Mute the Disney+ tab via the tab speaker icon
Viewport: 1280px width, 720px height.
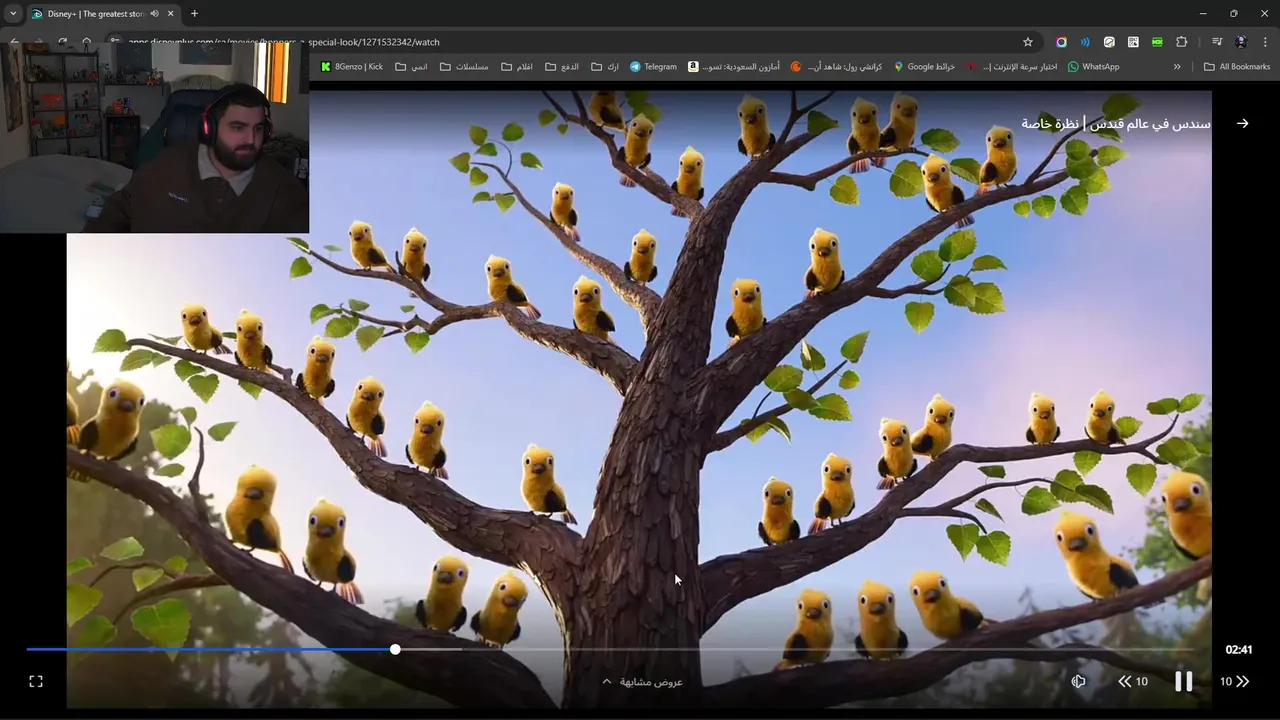154,14
